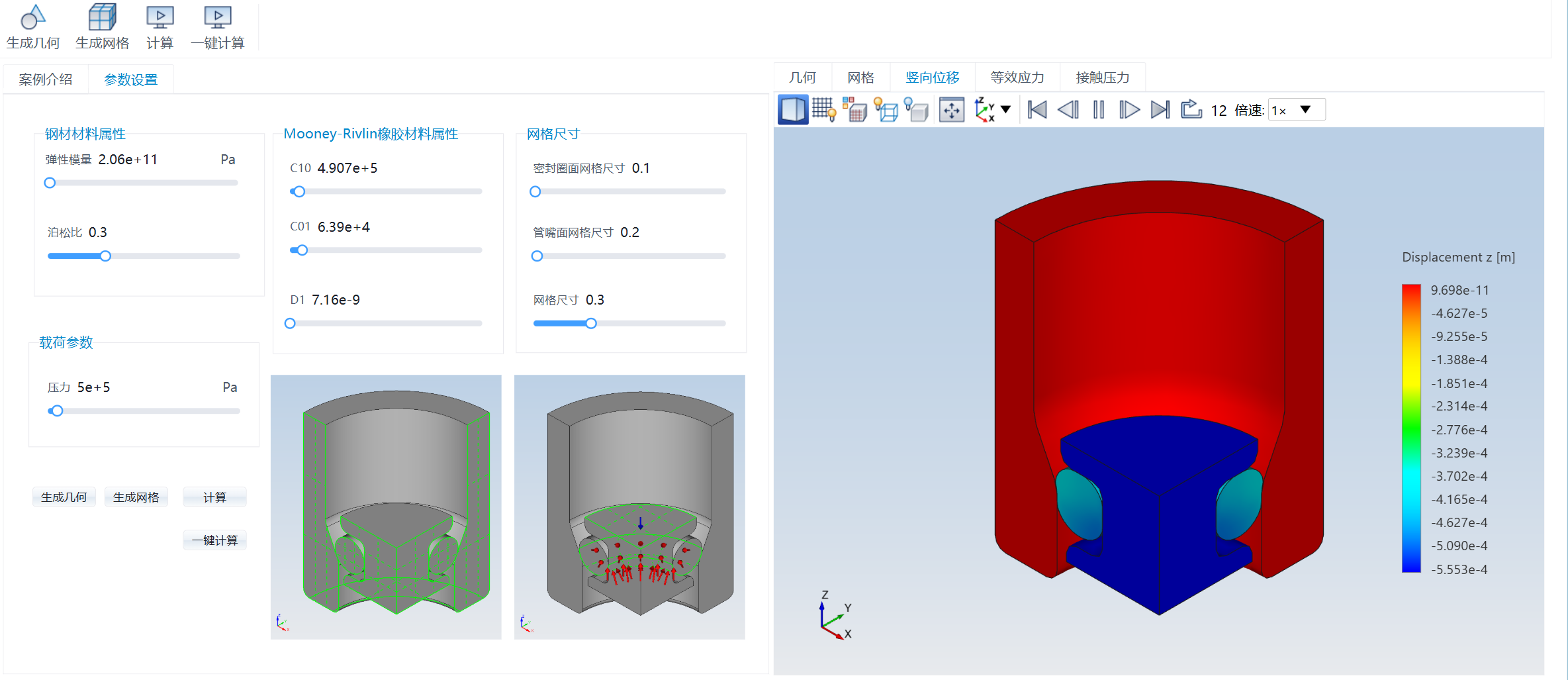Click the 弹性模量 slider handle
This screenshot has height=680, width=1568.
[x=50, y=183]
